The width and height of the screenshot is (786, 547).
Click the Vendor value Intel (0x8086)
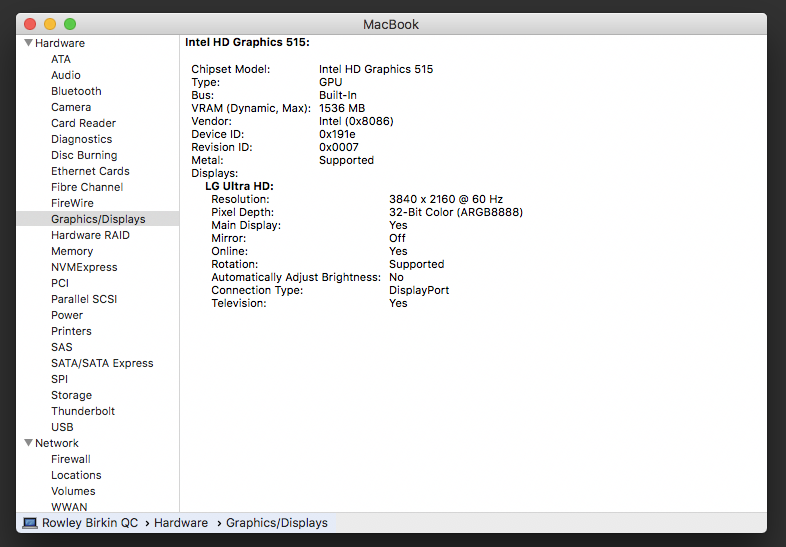pos(356,121)
